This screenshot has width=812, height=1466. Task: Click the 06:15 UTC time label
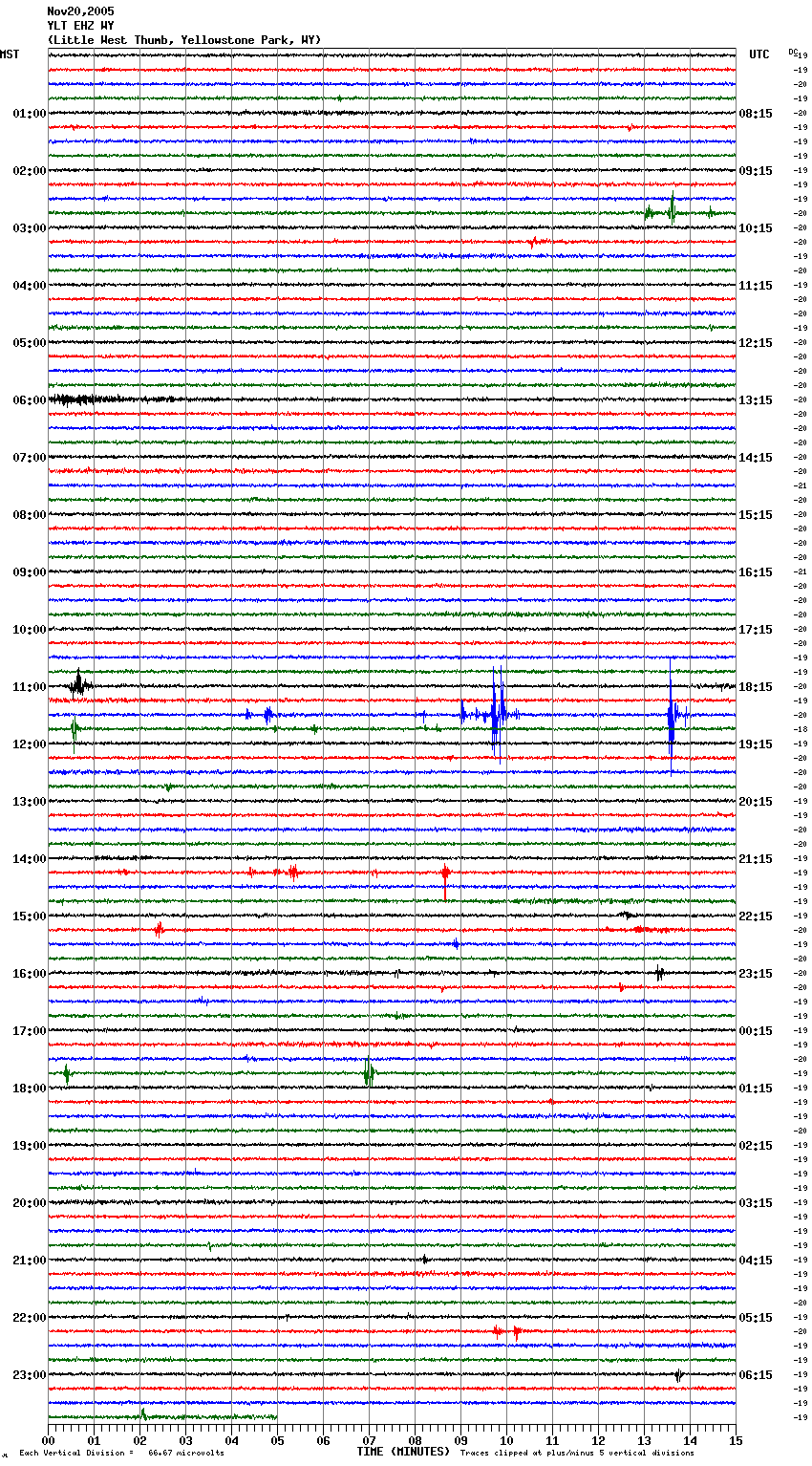point(756,1375)
